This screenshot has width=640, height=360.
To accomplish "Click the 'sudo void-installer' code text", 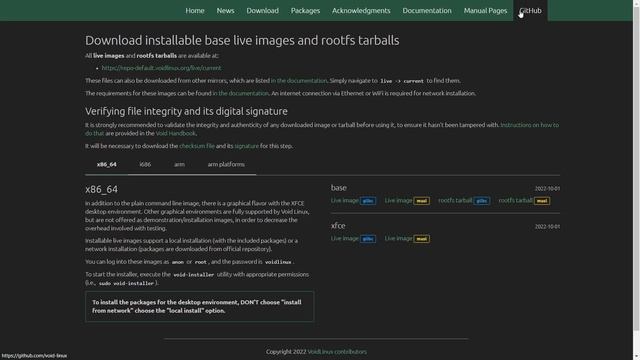I will click(x=126, y=283).
